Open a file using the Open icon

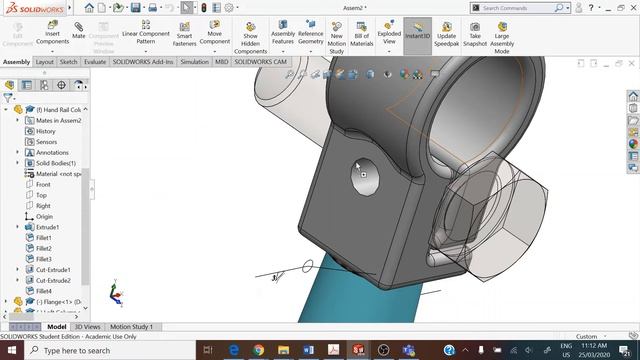click(118, 7)
